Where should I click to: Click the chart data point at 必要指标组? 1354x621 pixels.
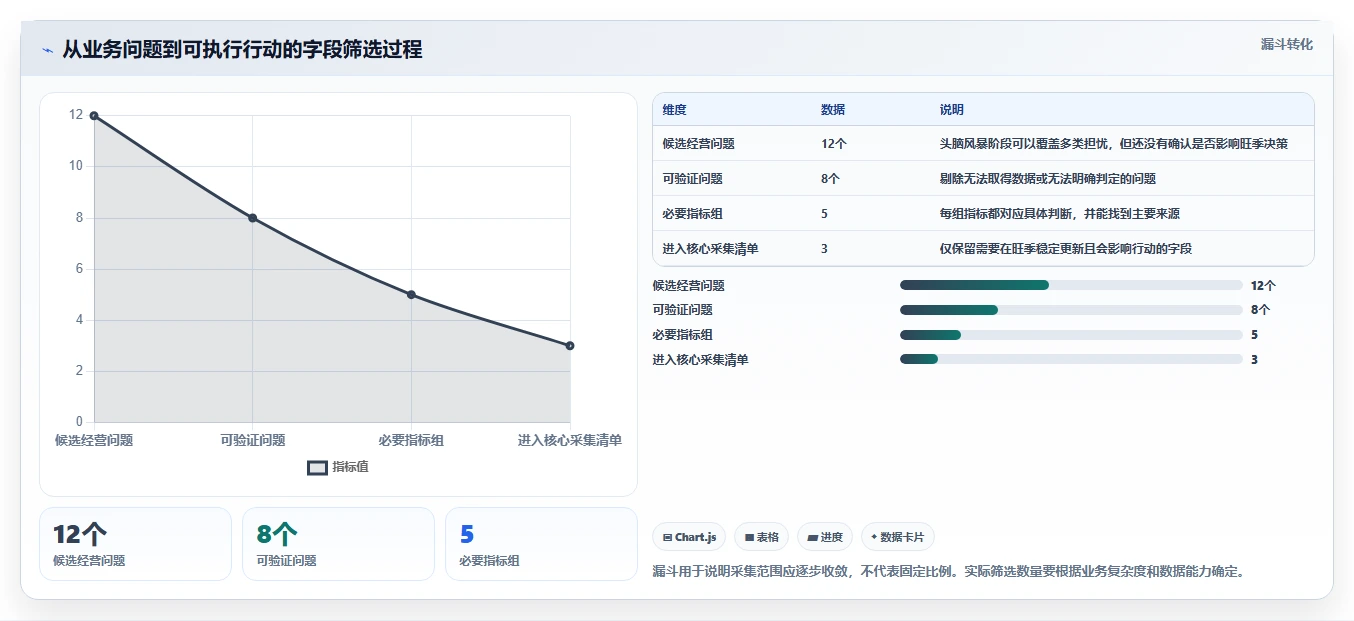tap(411, 295)
